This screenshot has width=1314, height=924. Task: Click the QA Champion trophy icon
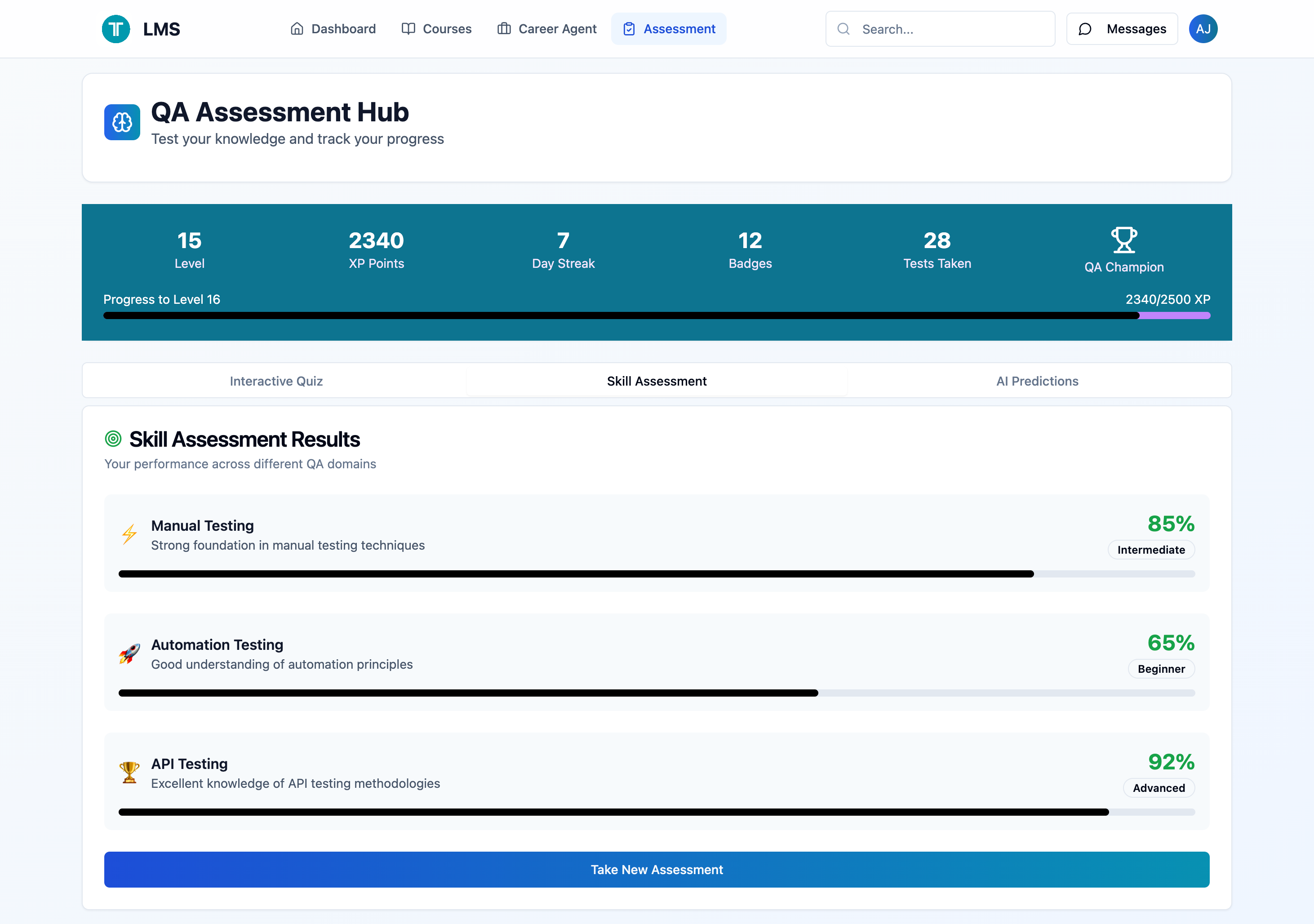coord(1123,240)
